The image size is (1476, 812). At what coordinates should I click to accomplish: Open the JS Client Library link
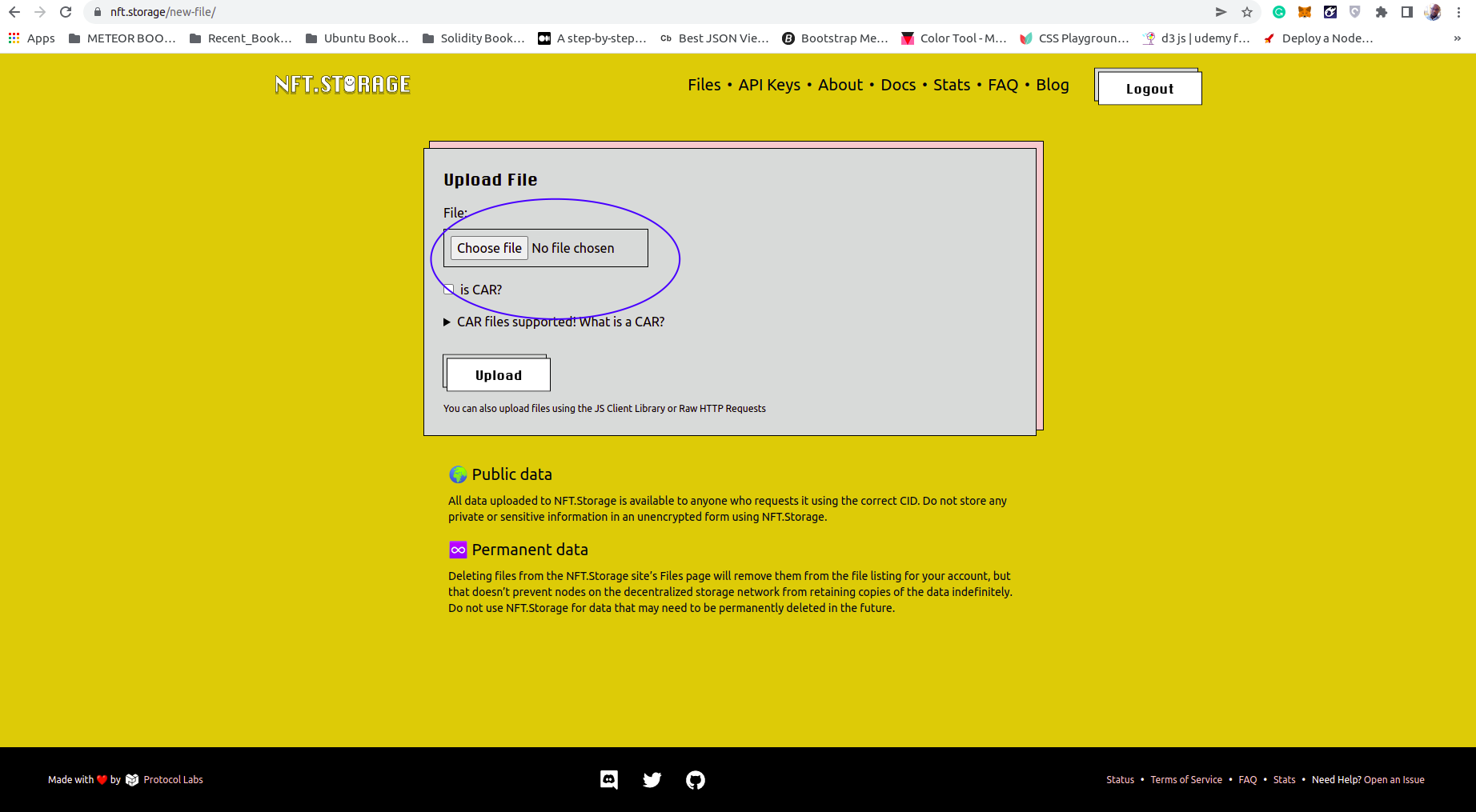(x=630, y=409)
